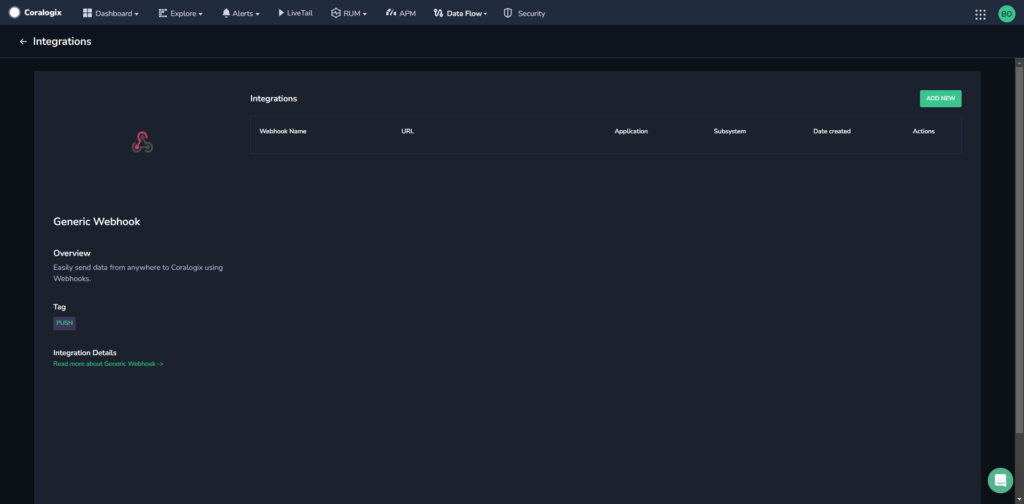
Task: Click the page vertical scrollbar
Action: [x=1019, y=248]
